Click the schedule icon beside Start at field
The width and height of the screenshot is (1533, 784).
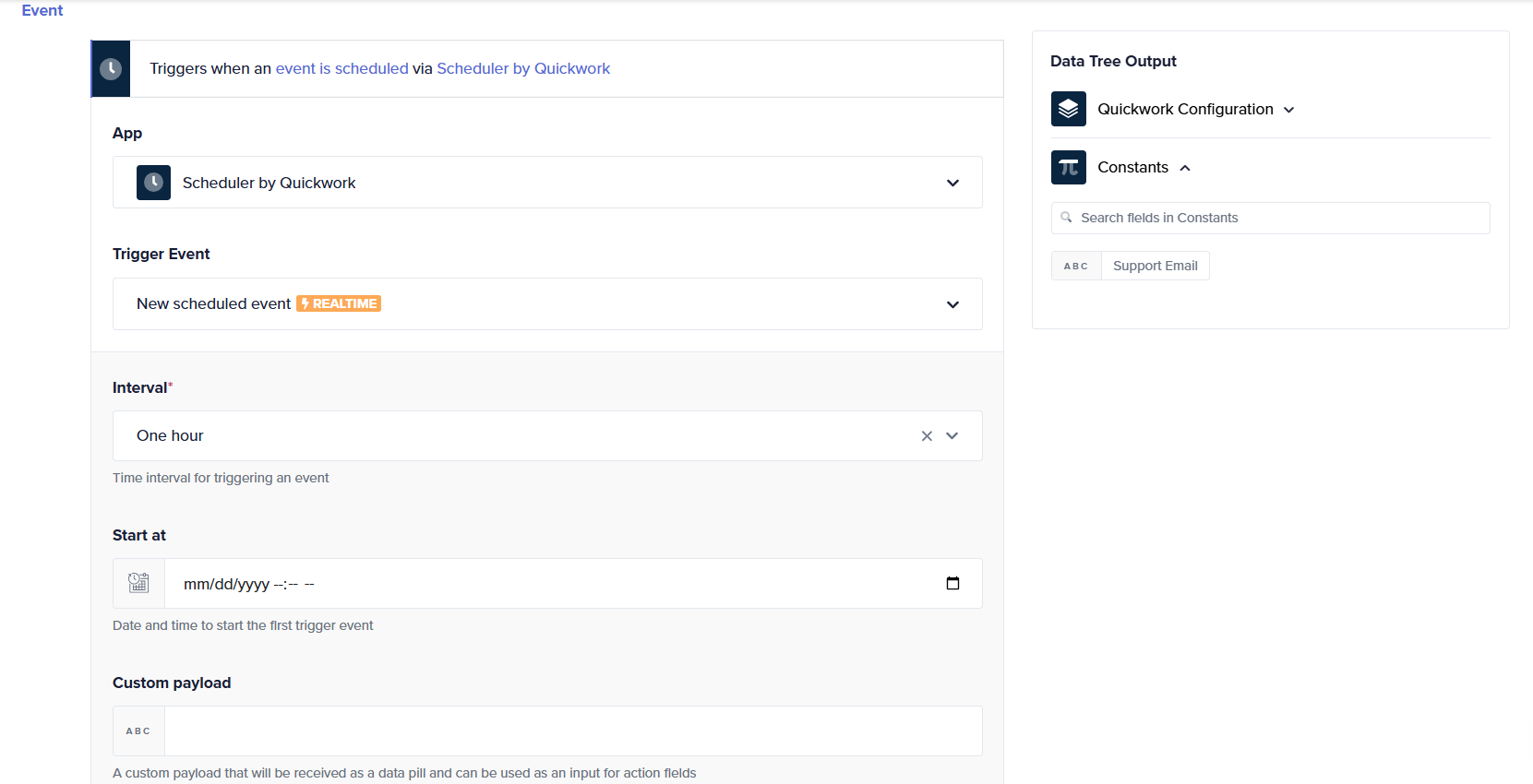(x=138, y=583)
